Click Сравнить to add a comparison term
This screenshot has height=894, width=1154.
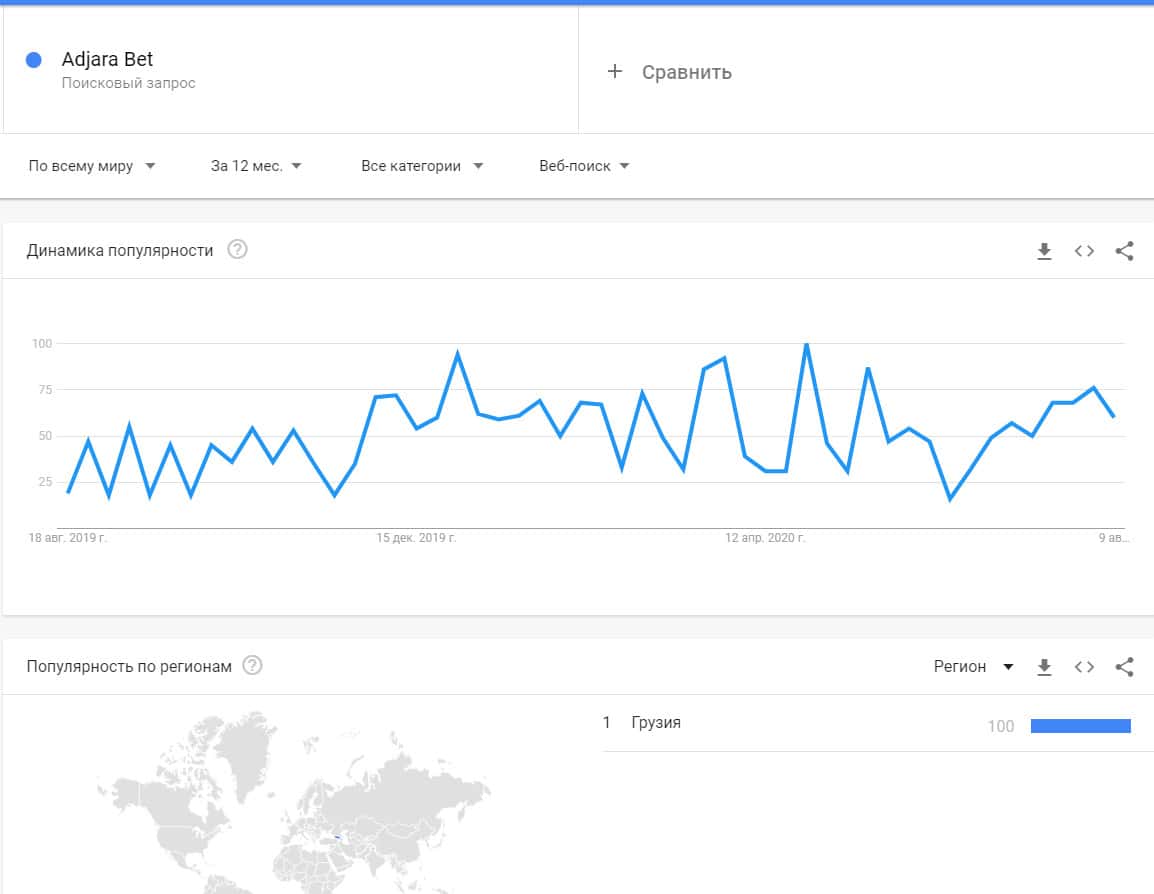pyautogui.click(x=687, y=72)
